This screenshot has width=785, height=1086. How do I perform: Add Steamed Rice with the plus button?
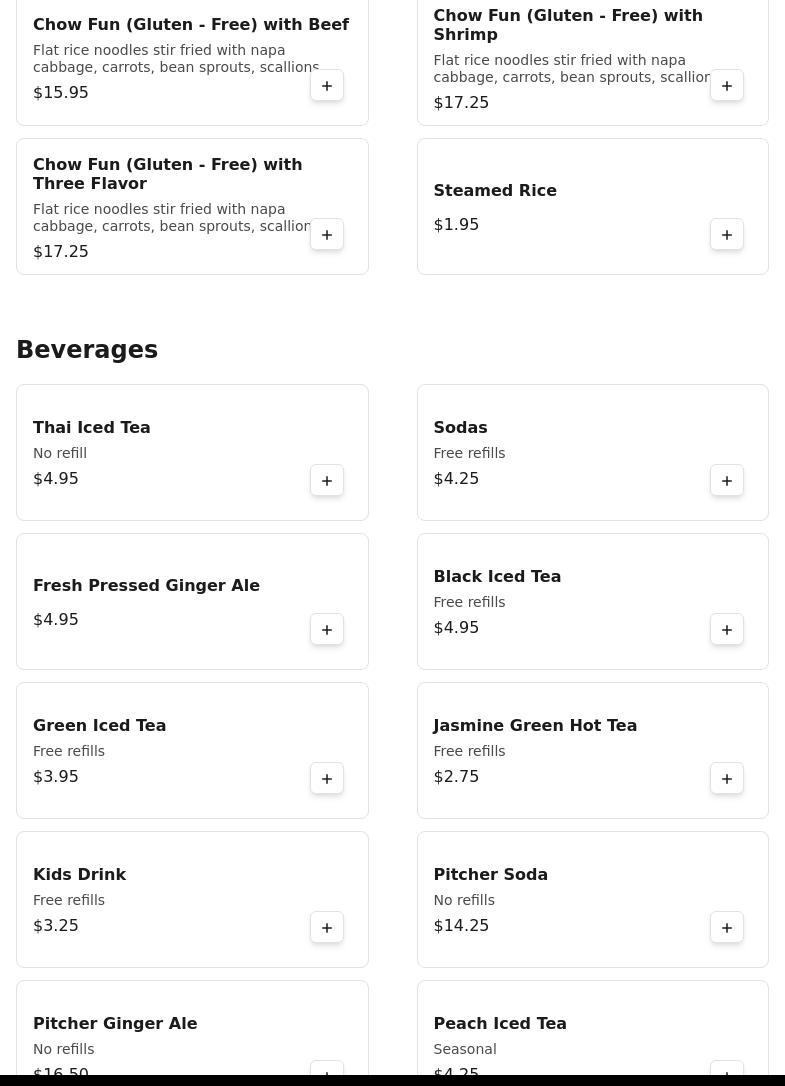727,234
